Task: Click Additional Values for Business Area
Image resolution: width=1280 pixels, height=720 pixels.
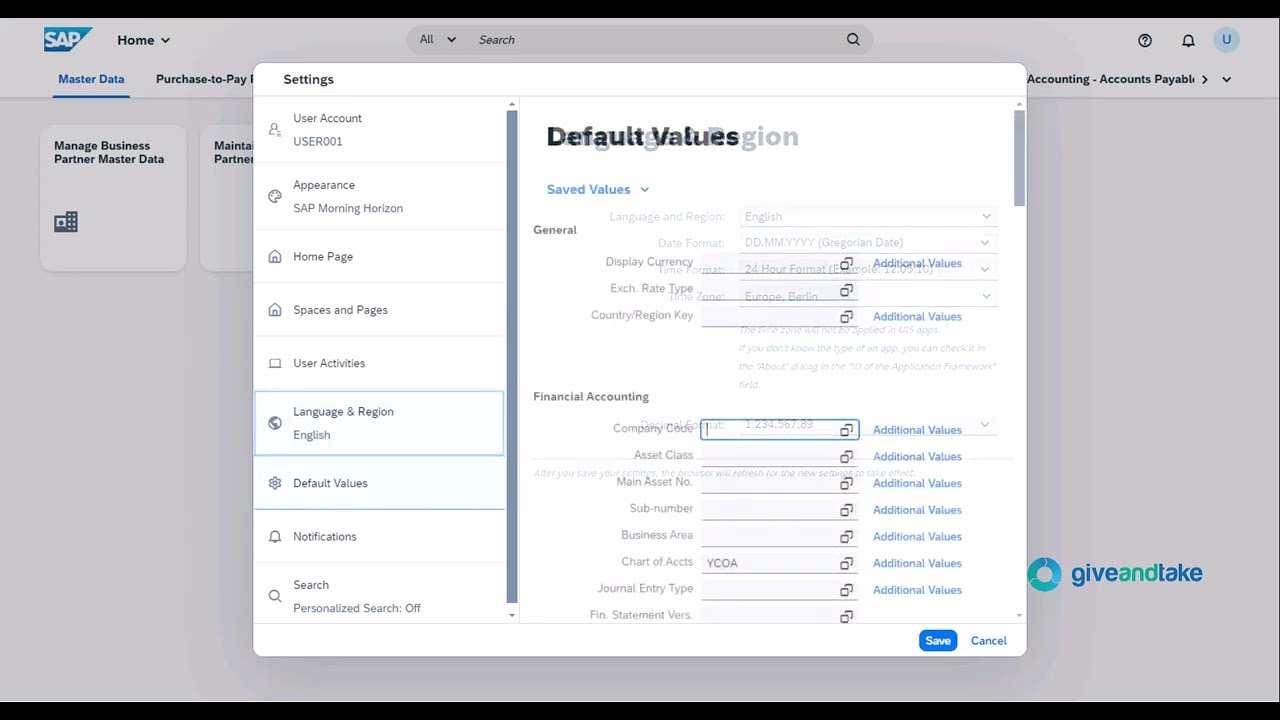Action: pyautogui.click(x=917, y=537)
